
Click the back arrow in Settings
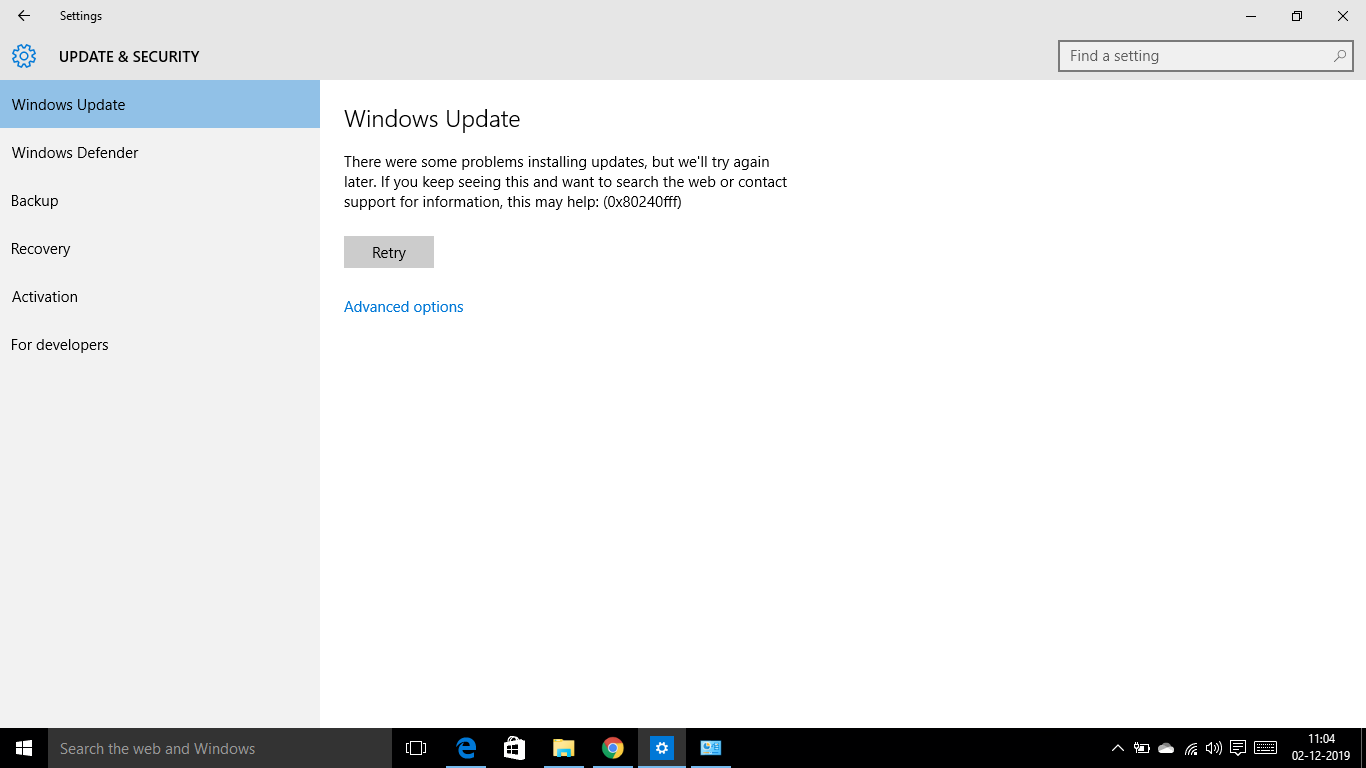point(24,16)
